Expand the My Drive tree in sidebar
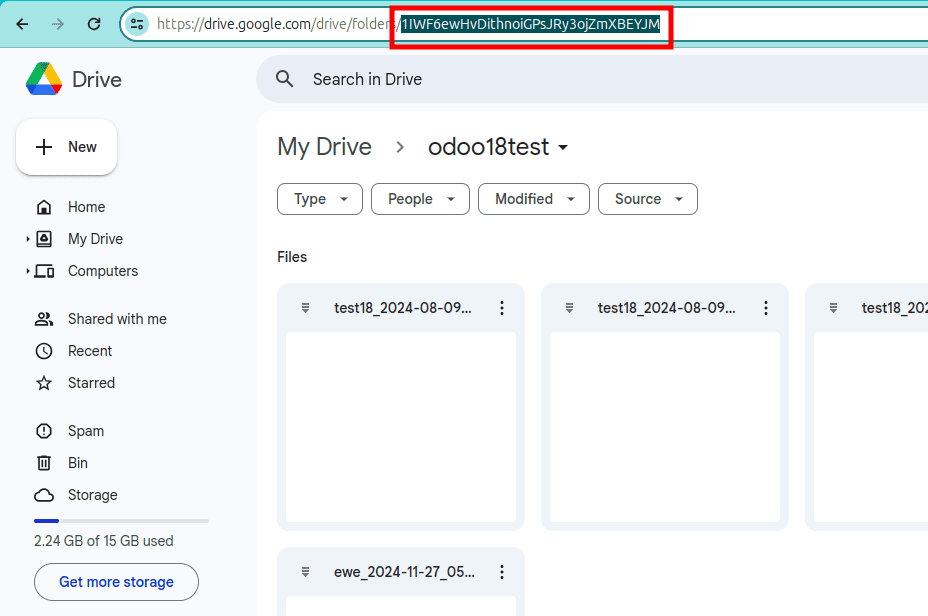The height and width of the screenshot is (616, 928). pyautogui.click(x=27, y=239)
